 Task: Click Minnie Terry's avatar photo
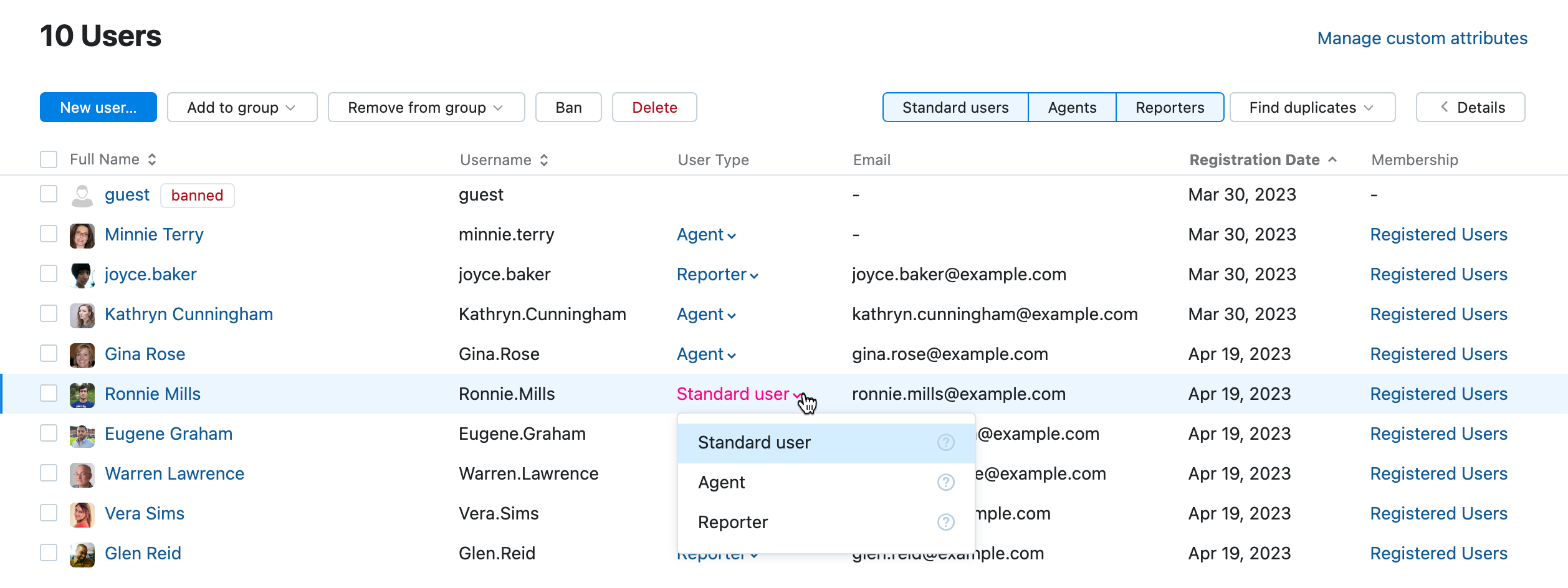point(82,235)
